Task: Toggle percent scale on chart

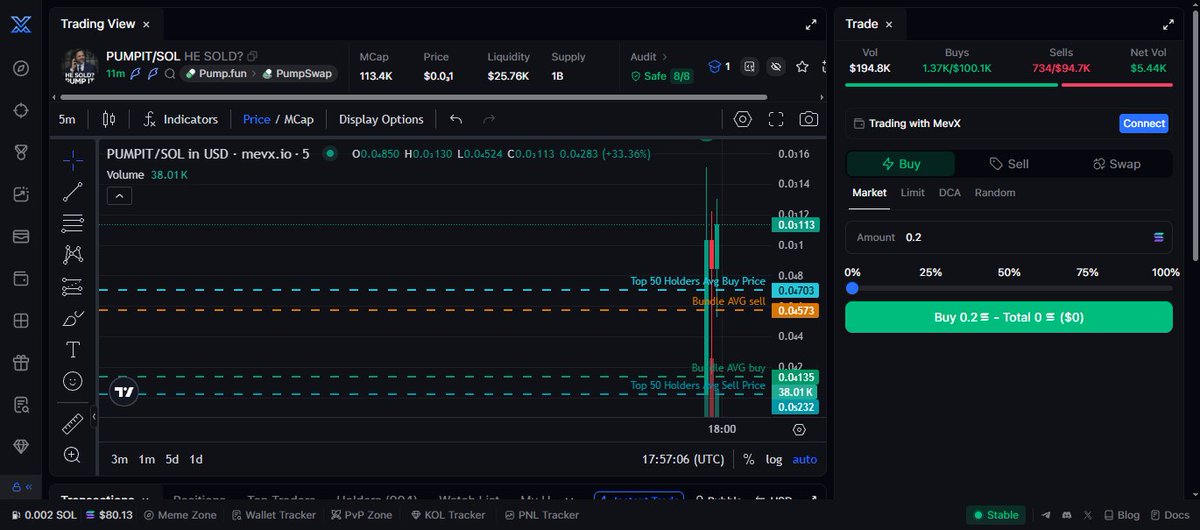Action: [748, 459]
